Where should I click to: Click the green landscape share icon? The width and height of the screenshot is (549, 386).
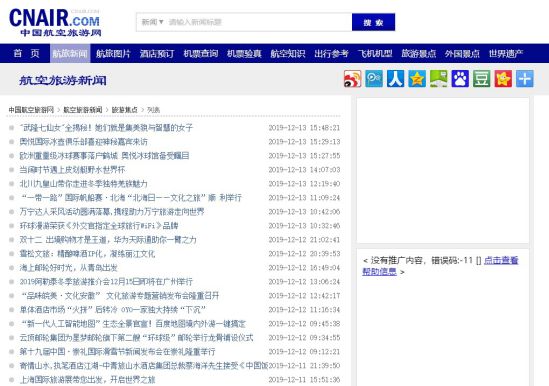[438, 78]
